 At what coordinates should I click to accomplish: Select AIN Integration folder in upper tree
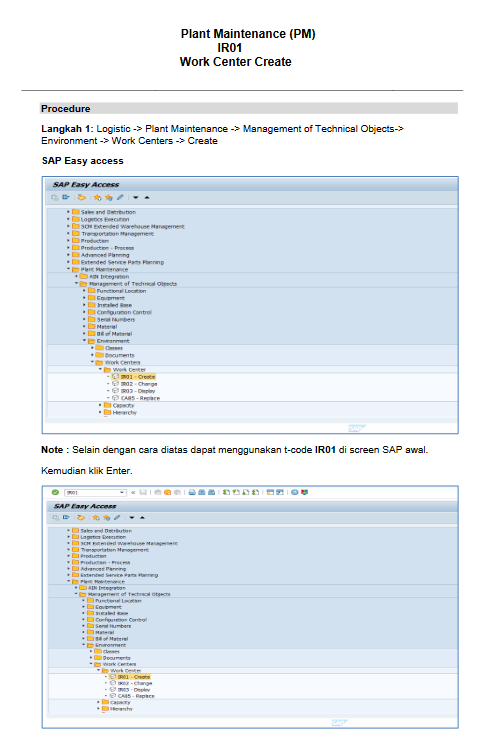point(104,277)
